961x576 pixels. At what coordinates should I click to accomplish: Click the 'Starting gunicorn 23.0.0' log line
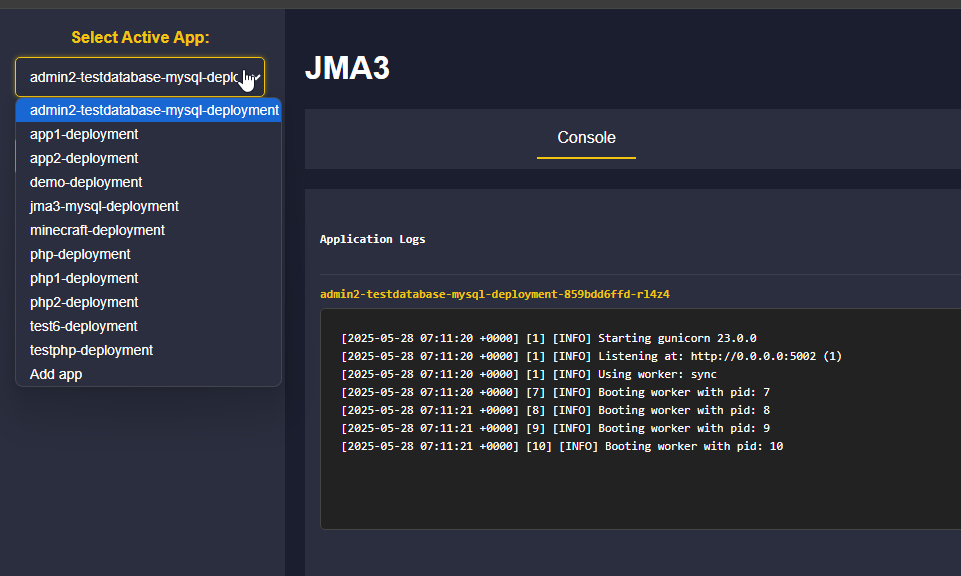tap(548, 338)
